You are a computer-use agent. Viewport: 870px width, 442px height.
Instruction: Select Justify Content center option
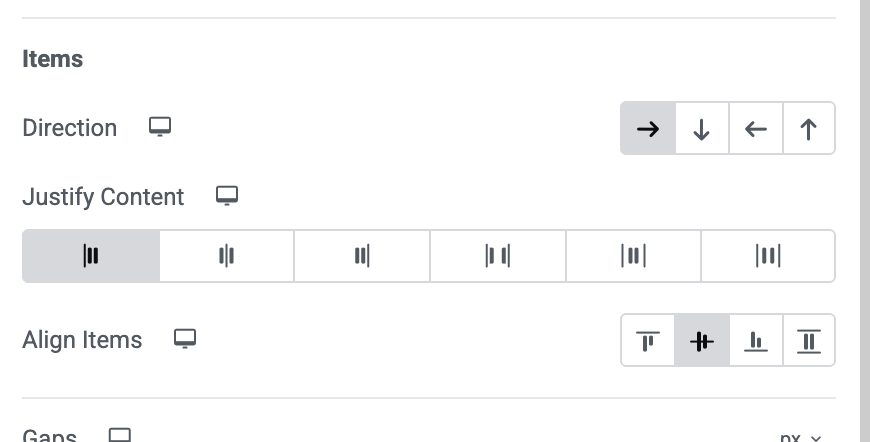coord(226,256)
